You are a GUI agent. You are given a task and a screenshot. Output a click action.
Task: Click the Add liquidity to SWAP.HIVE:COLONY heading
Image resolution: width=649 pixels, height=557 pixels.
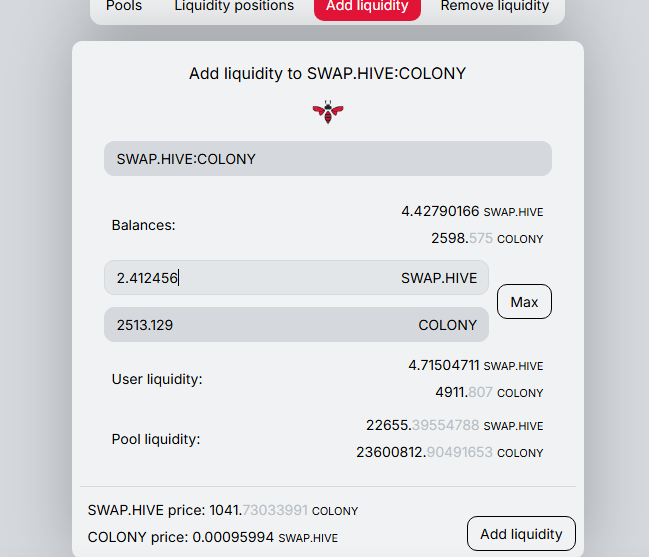click(x=327, y=74)
